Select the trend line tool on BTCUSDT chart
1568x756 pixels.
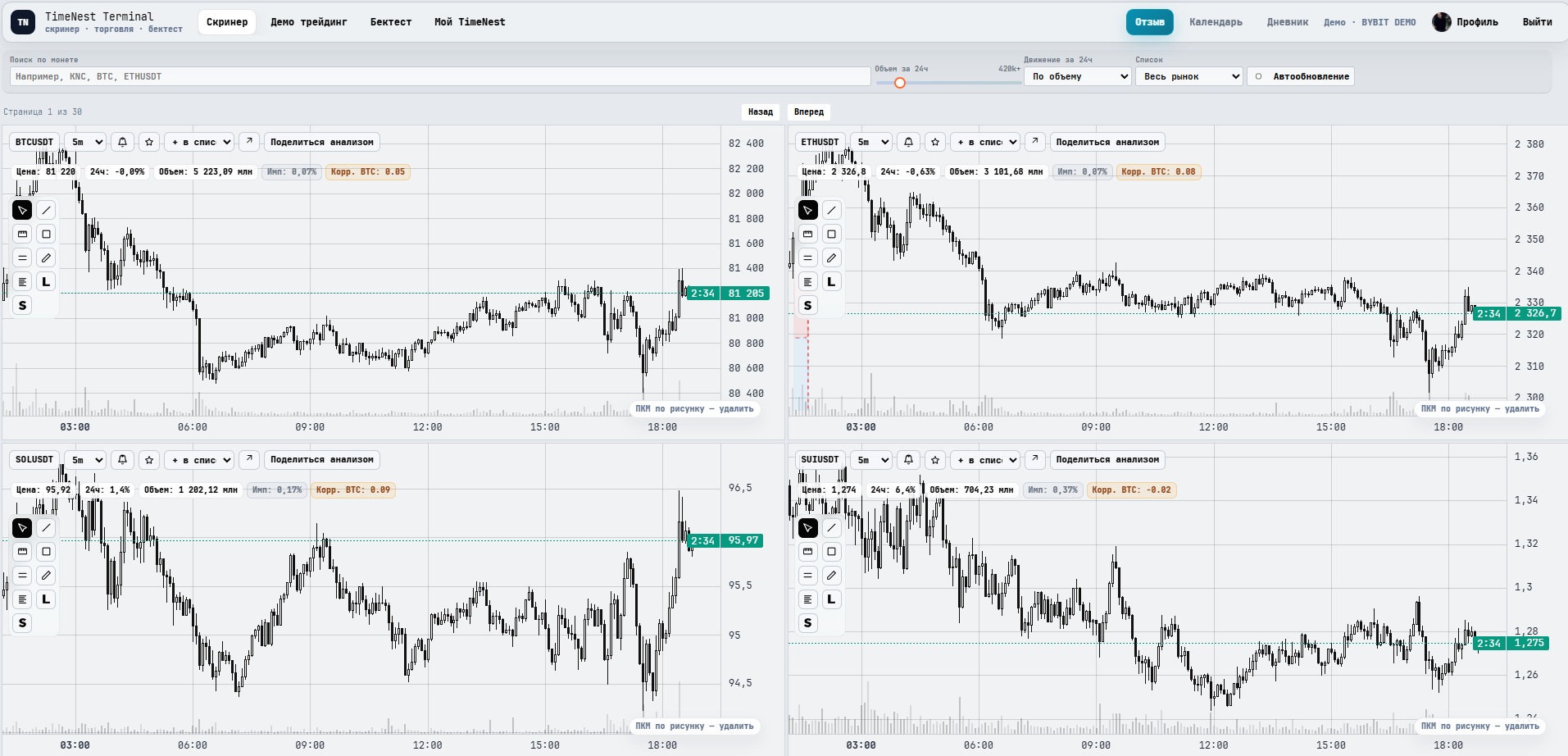46,211
